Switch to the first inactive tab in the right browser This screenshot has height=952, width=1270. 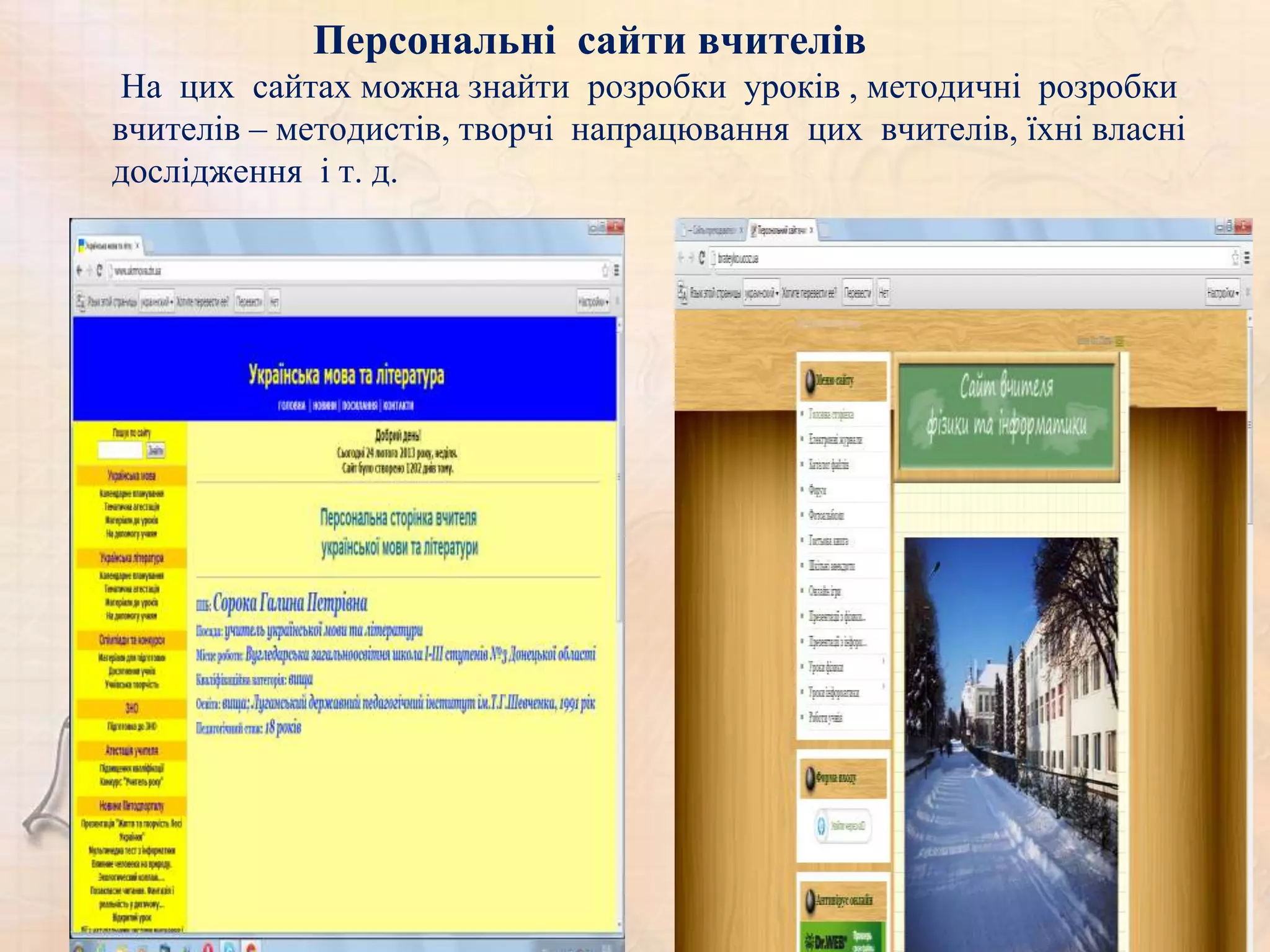pos(711,231)
